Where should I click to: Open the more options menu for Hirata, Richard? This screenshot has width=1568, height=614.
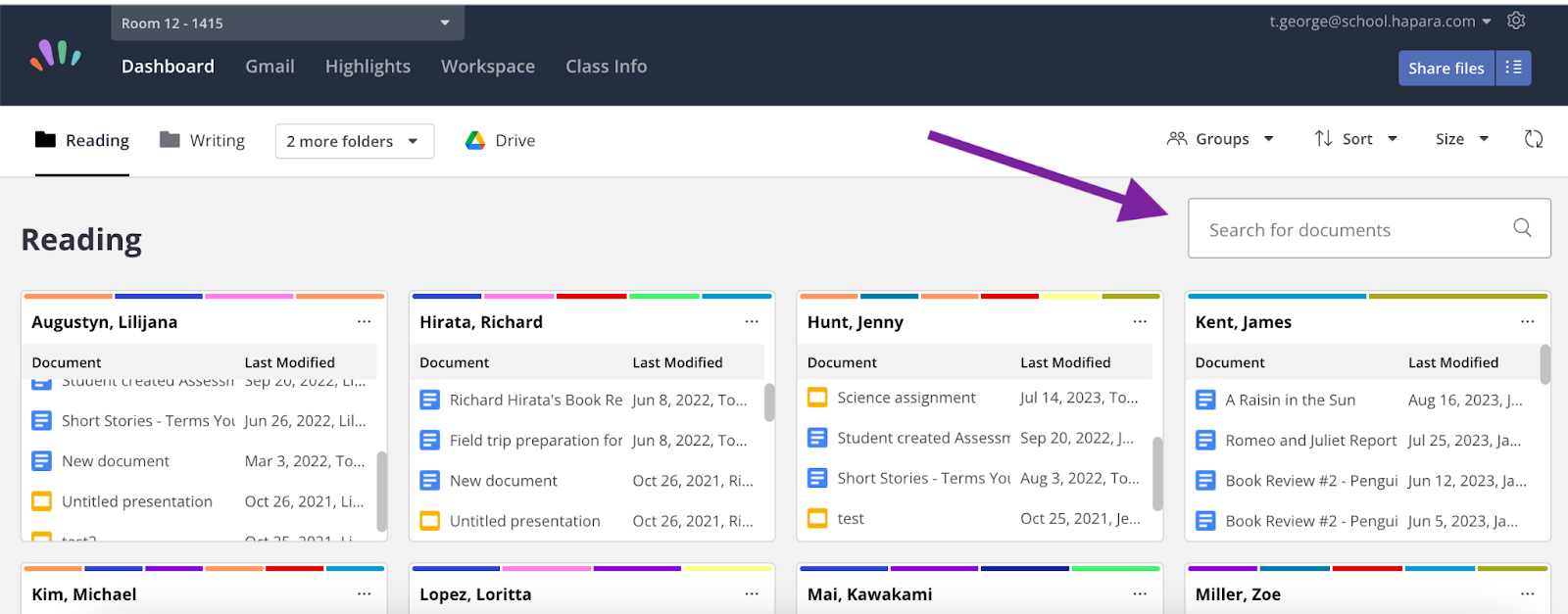(752, 321)
